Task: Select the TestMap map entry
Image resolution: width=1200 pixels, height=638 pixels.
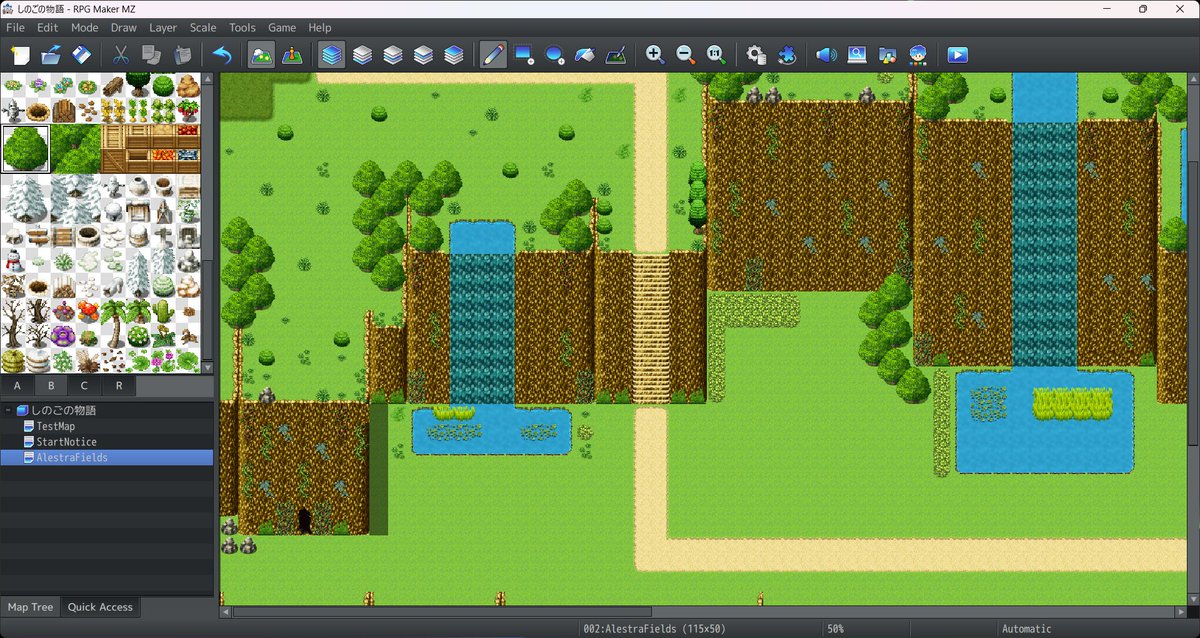Action: [x=56, y=426]
